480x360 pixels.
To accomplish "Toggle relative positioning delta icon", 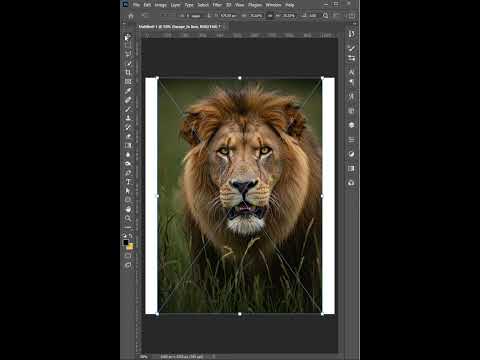I will [209, 16].
